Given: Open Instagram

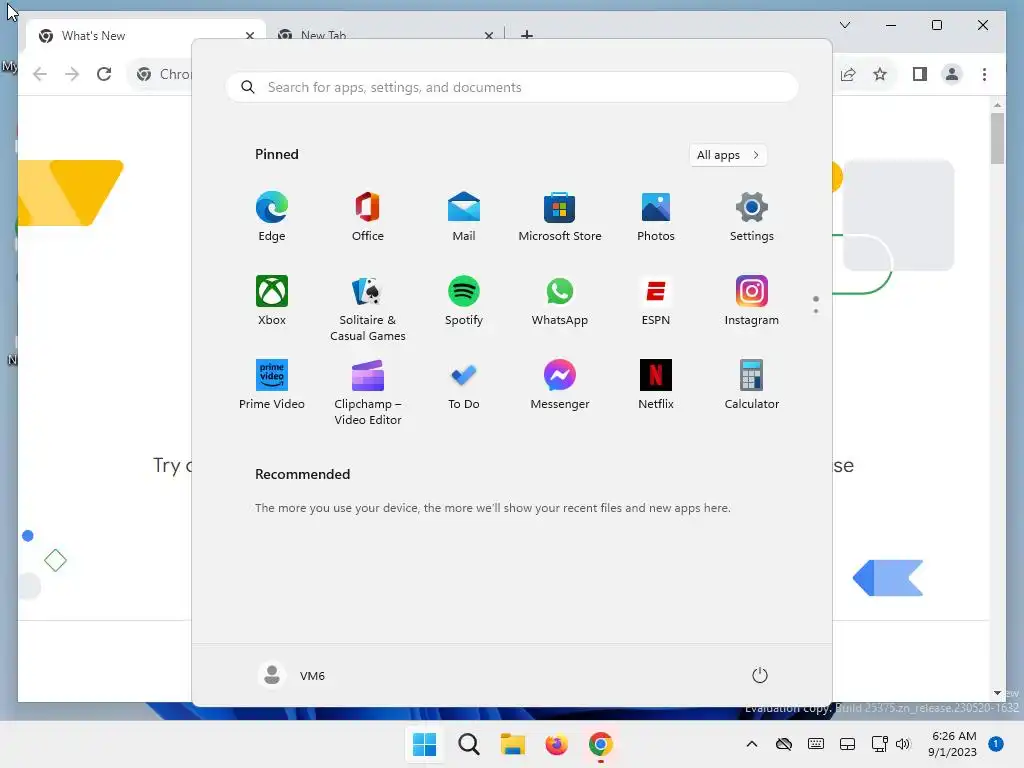Looking at the screenshot, I should click(752, 300).
